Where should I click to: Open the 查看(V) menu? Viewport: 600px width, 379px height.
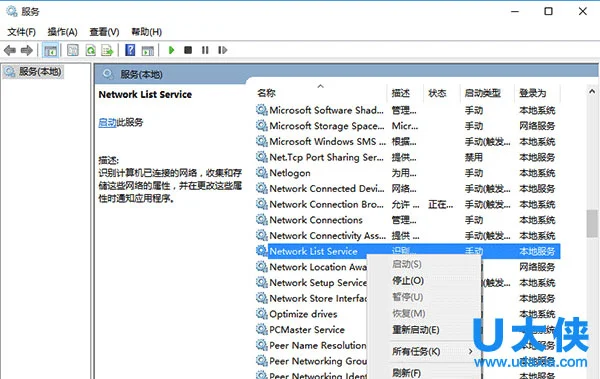pyautogui.click(x=104, y=32)
